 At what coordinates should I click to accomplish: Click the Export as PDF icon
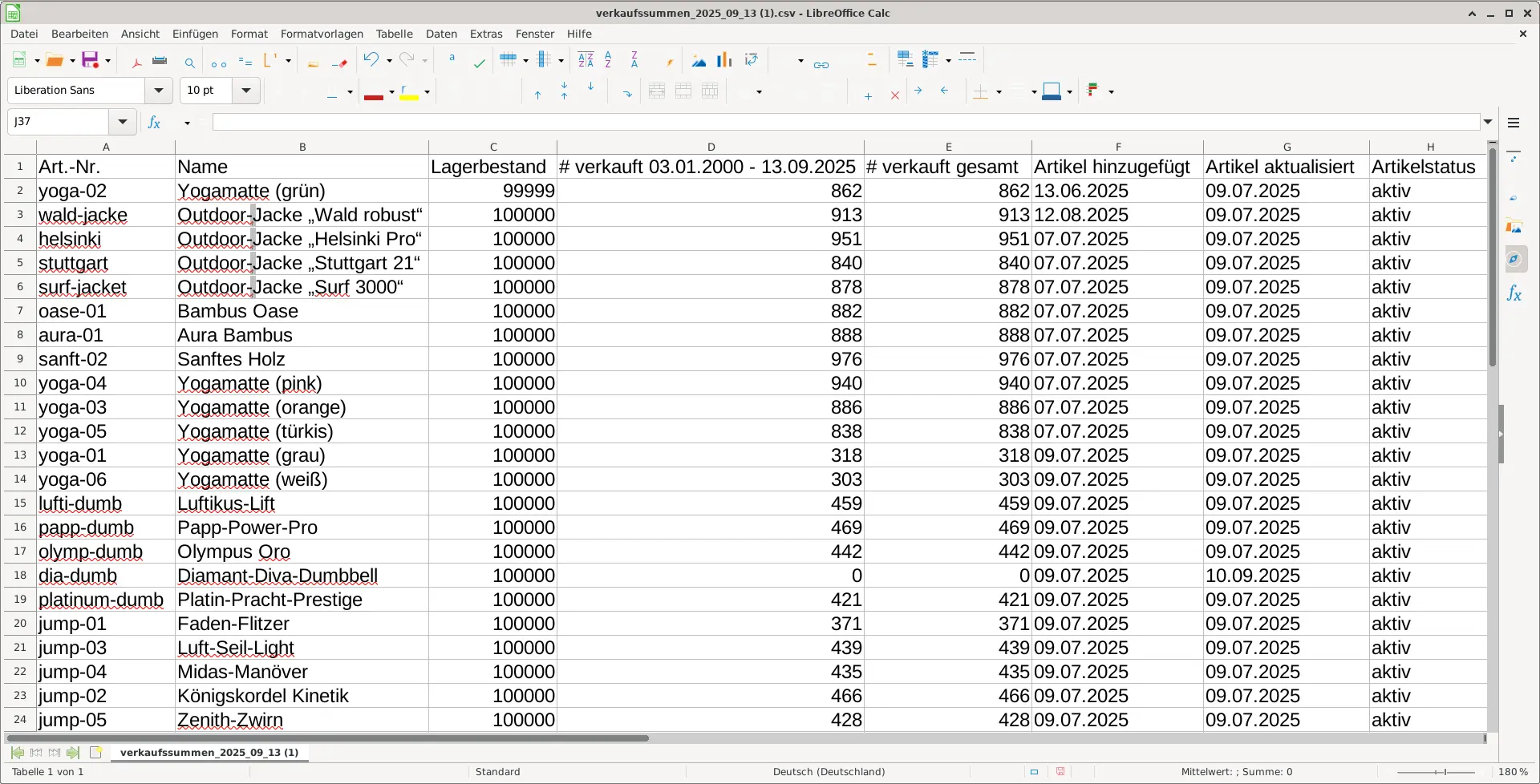[x=136, y=61]
